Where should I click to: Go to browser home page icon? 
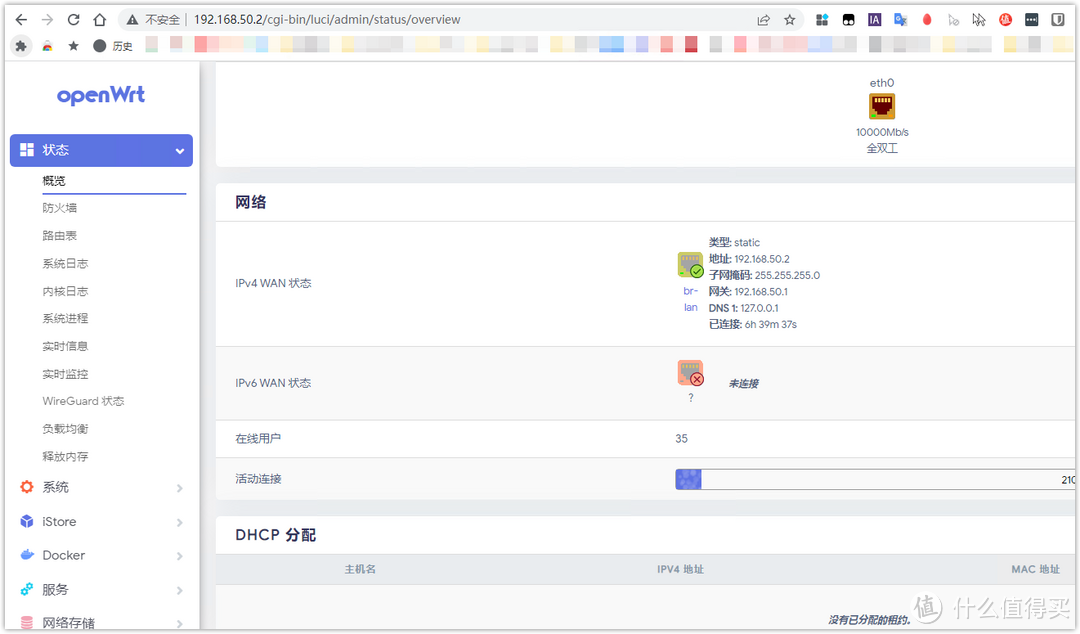(x=99, y=20)
